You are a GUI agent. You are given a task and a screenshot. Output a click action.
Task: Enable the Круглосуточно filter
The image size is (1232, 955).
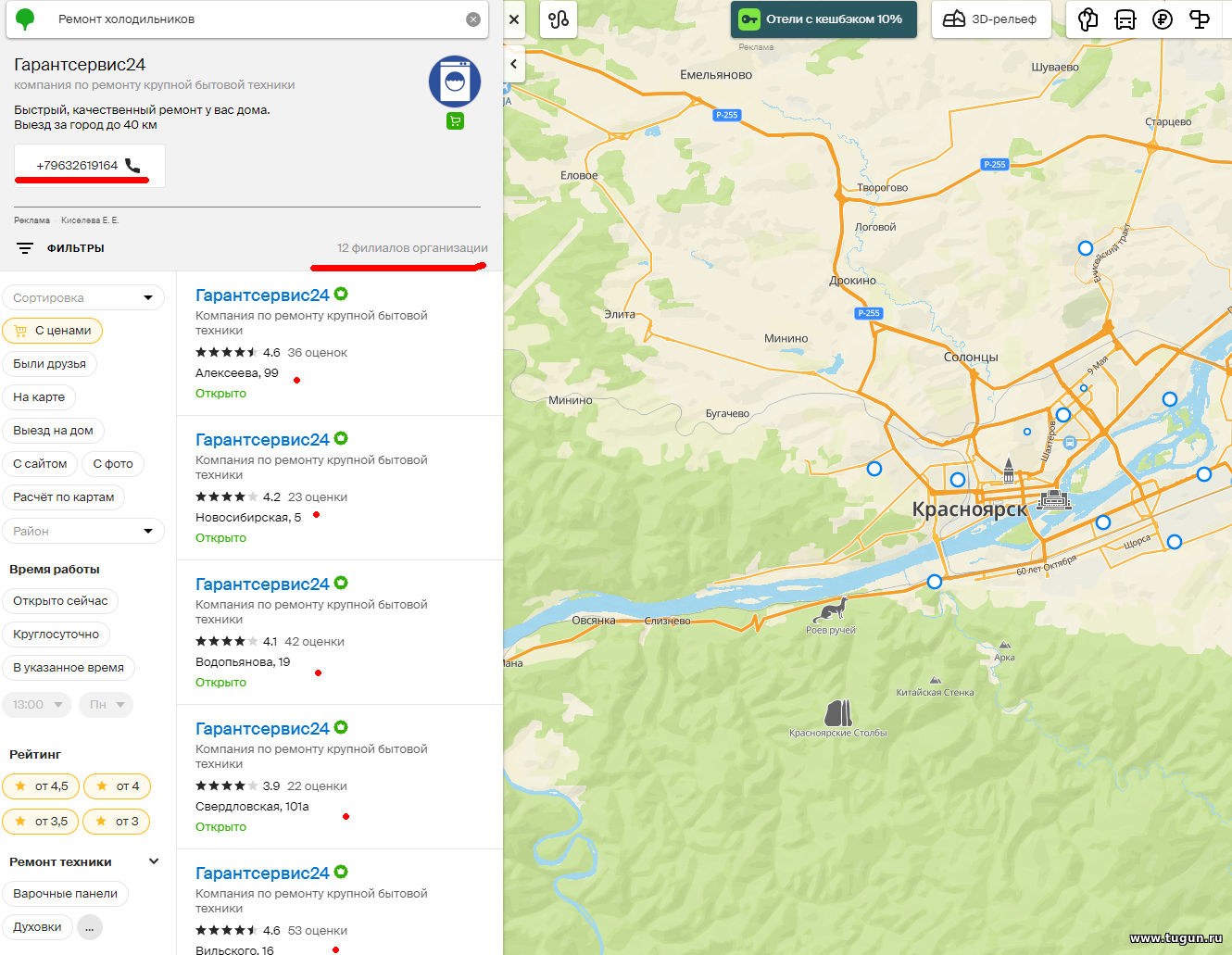pos(57,635)
